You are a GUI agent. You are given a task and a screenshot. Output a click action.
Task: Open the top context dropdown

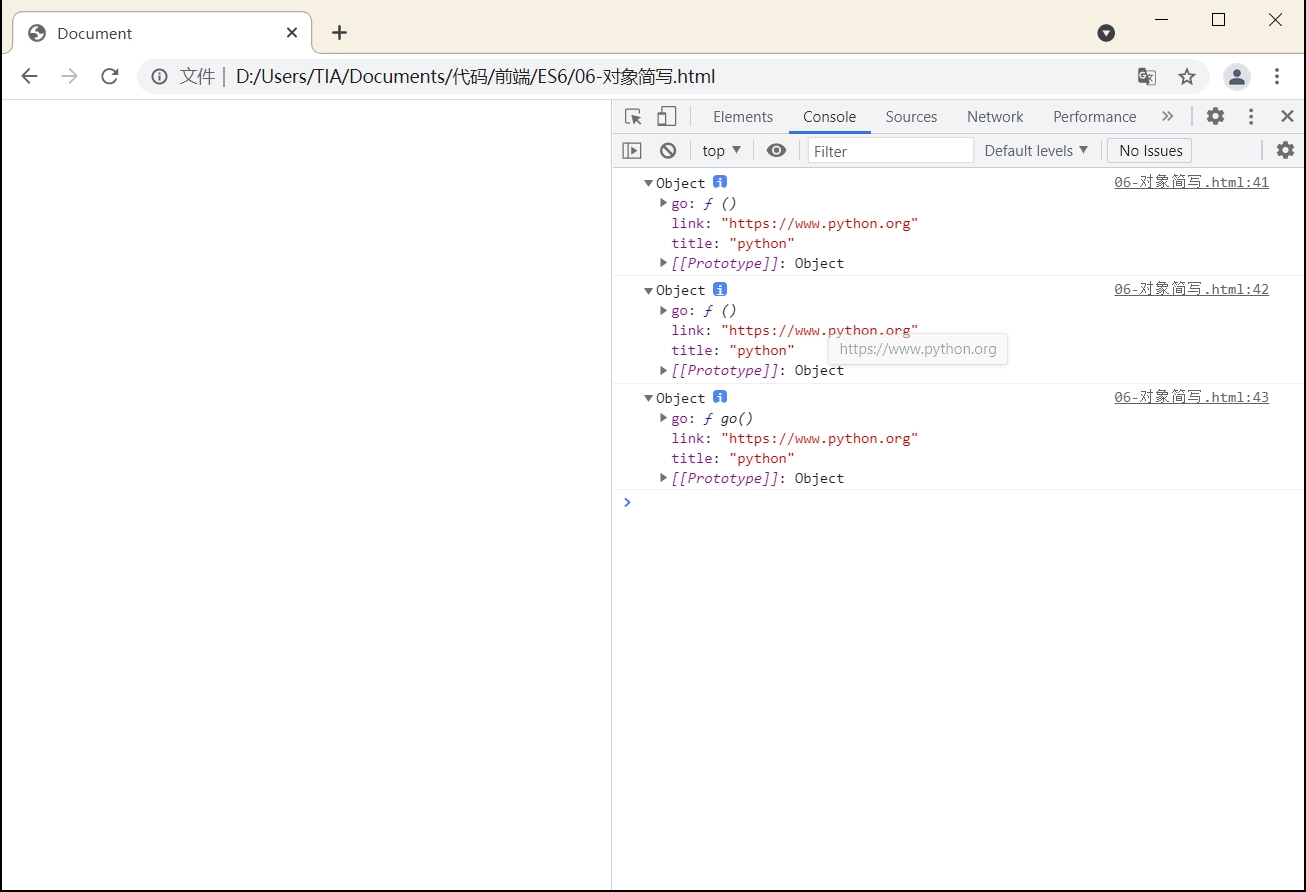point(721,150)
